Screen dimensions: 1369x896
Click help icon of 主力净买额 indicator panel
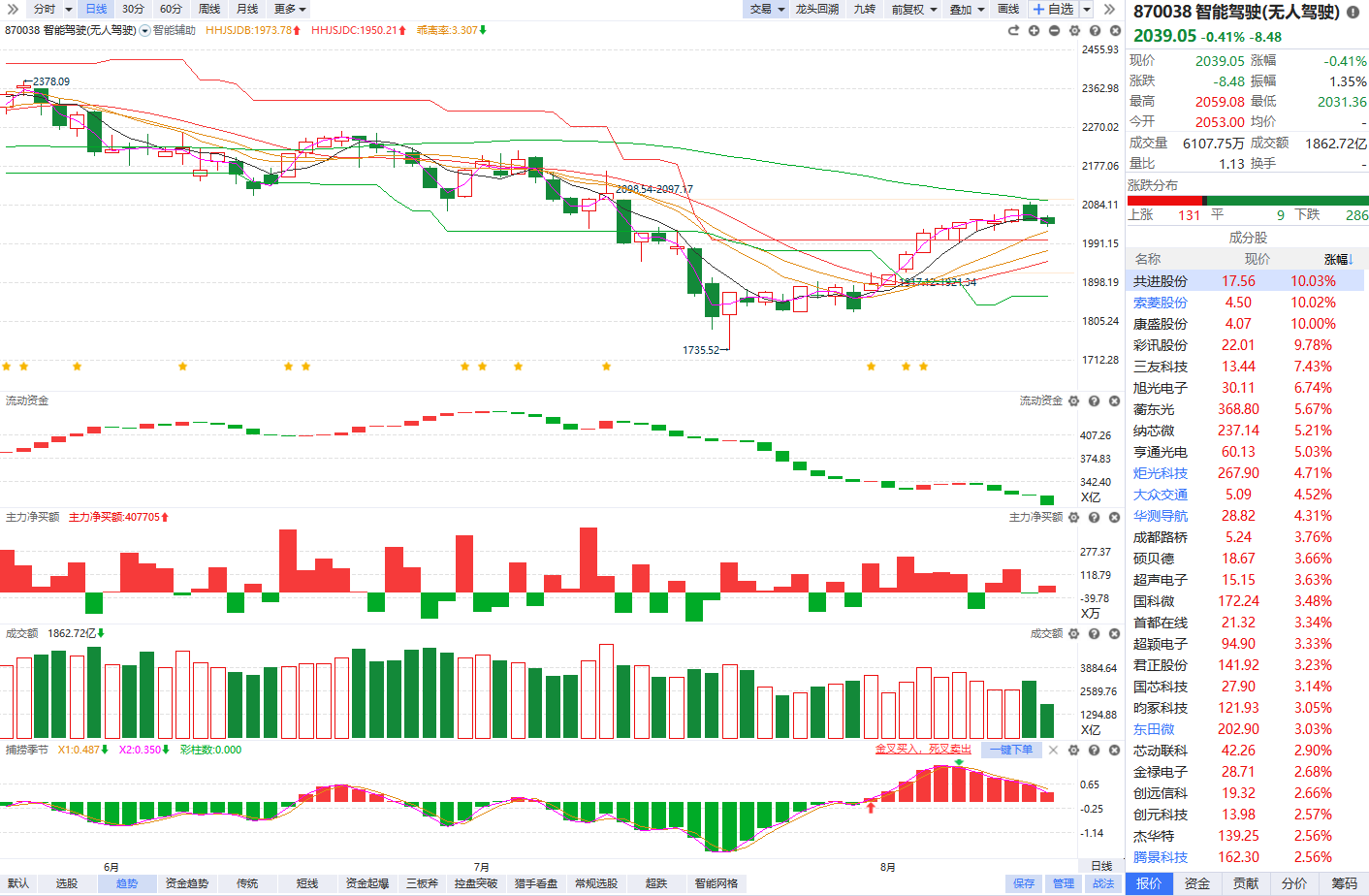click(1095, 517)
